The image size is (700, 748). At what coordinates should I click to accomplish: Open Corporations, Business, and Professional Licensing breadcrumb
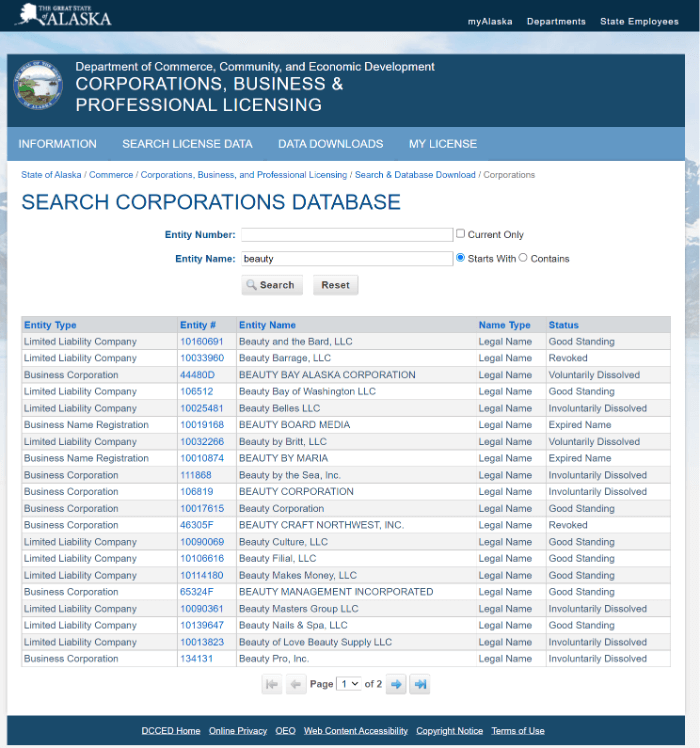[244, 175]
